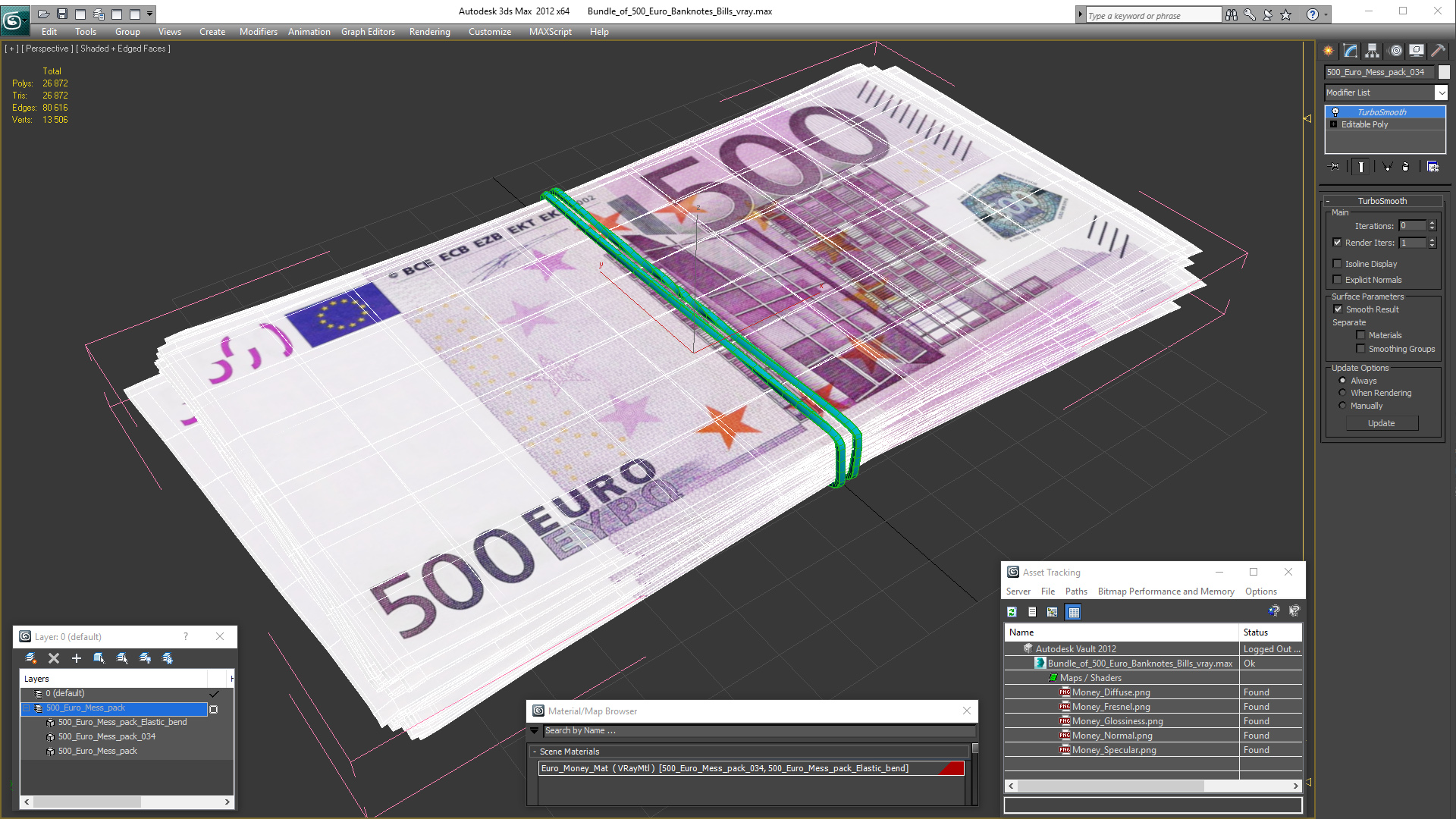Open the Graph Editors menu
This screenshot has height=819, width=1456.
coord(368,32)
